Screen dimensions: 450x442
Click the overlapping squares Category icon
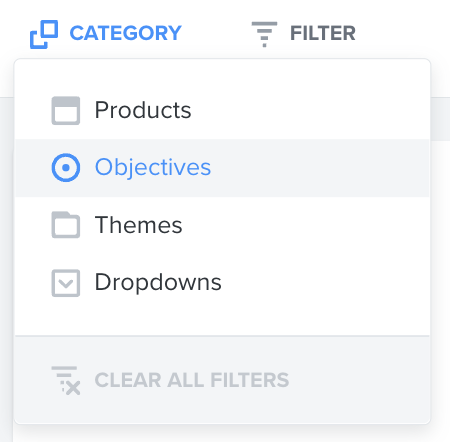44,34
